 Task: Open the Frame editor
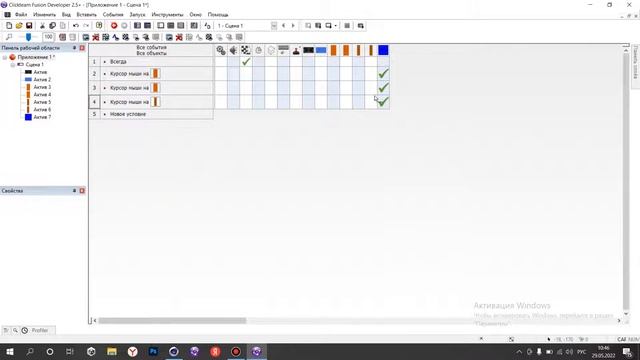point(147,26)
